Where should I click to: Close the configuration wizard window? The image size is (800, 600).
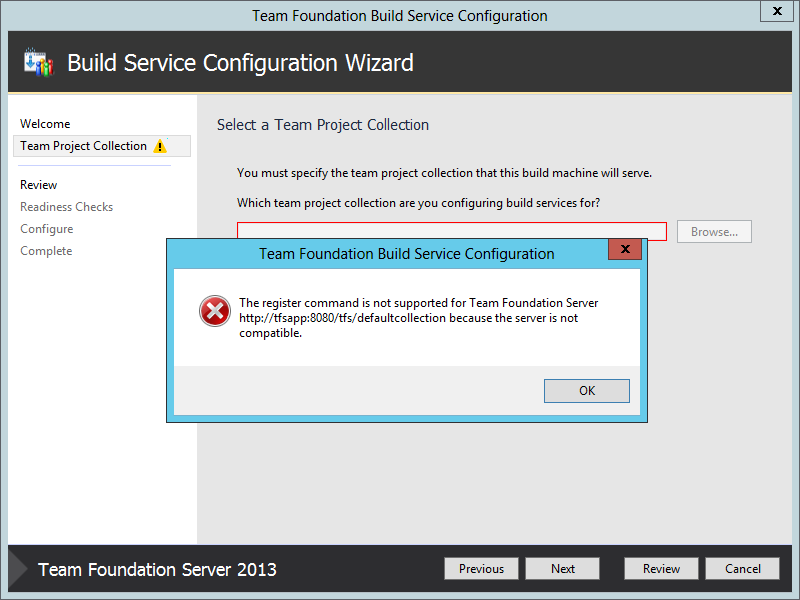pos(777,11)
